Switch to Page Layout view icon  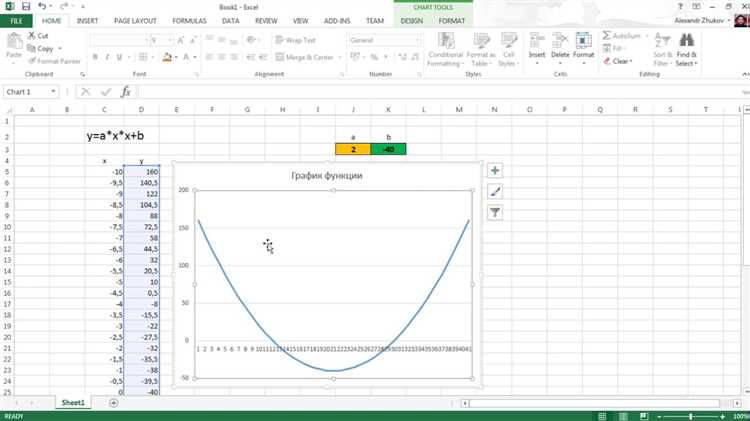[x=623, y=416]
